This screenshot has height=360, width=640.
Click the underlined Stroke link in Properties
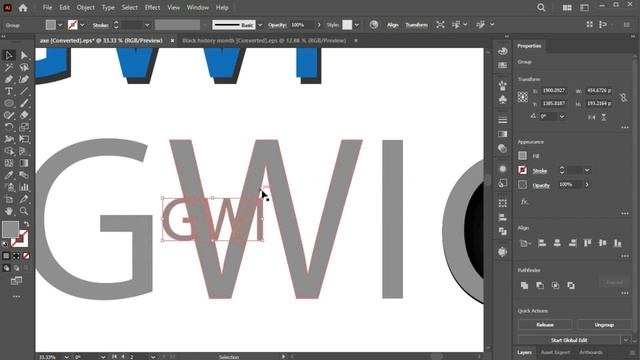coord(540,171)
